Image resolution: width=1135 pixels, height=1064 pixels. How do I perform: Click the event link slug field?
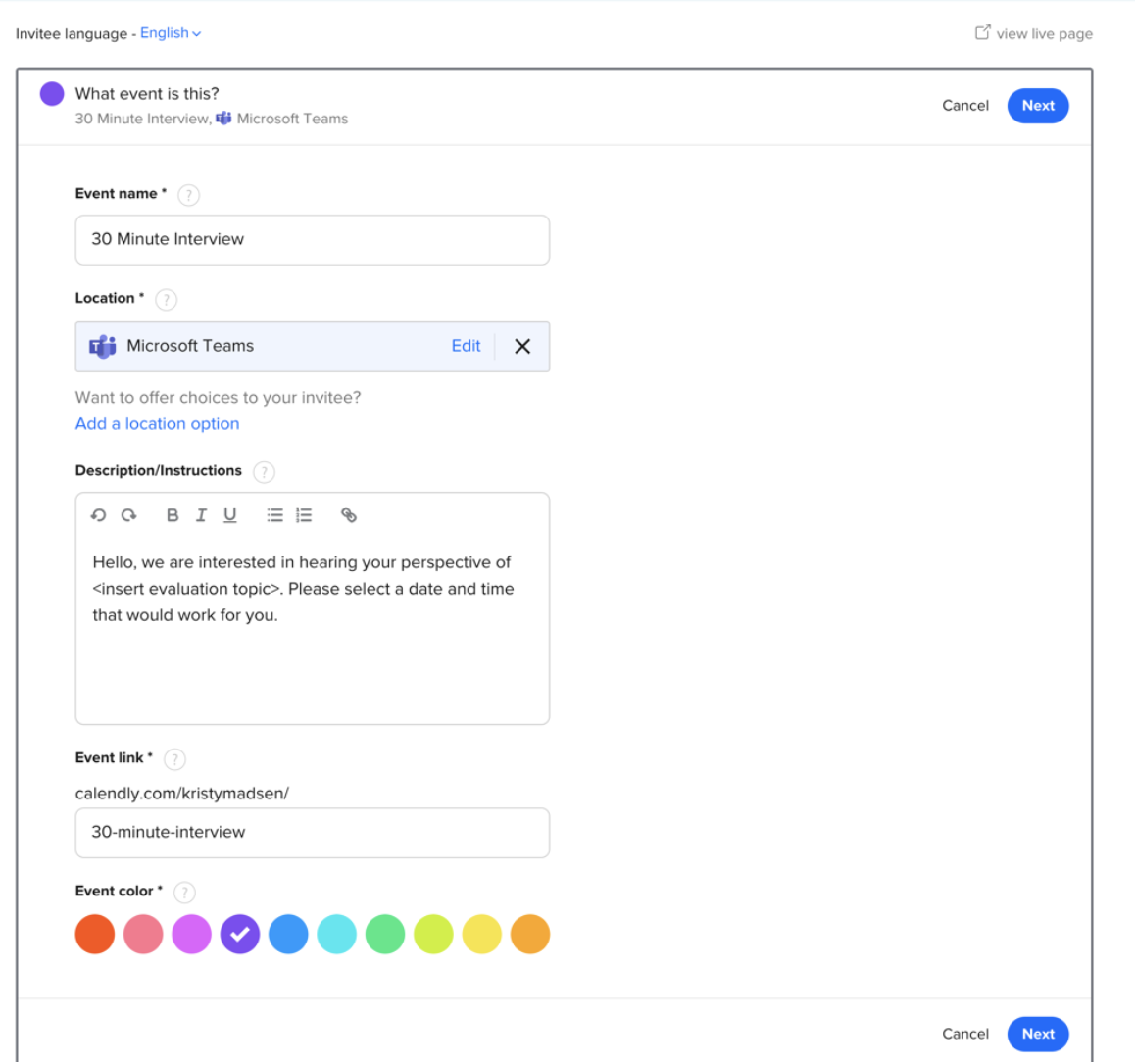point(312,833)
